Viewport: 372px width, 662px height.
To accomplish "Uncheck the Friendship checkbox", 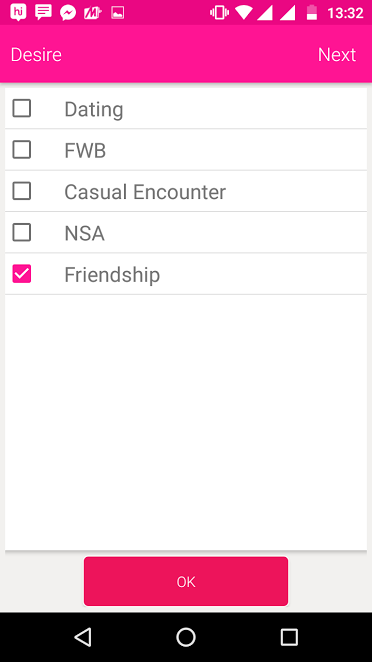I will point(22,274).
